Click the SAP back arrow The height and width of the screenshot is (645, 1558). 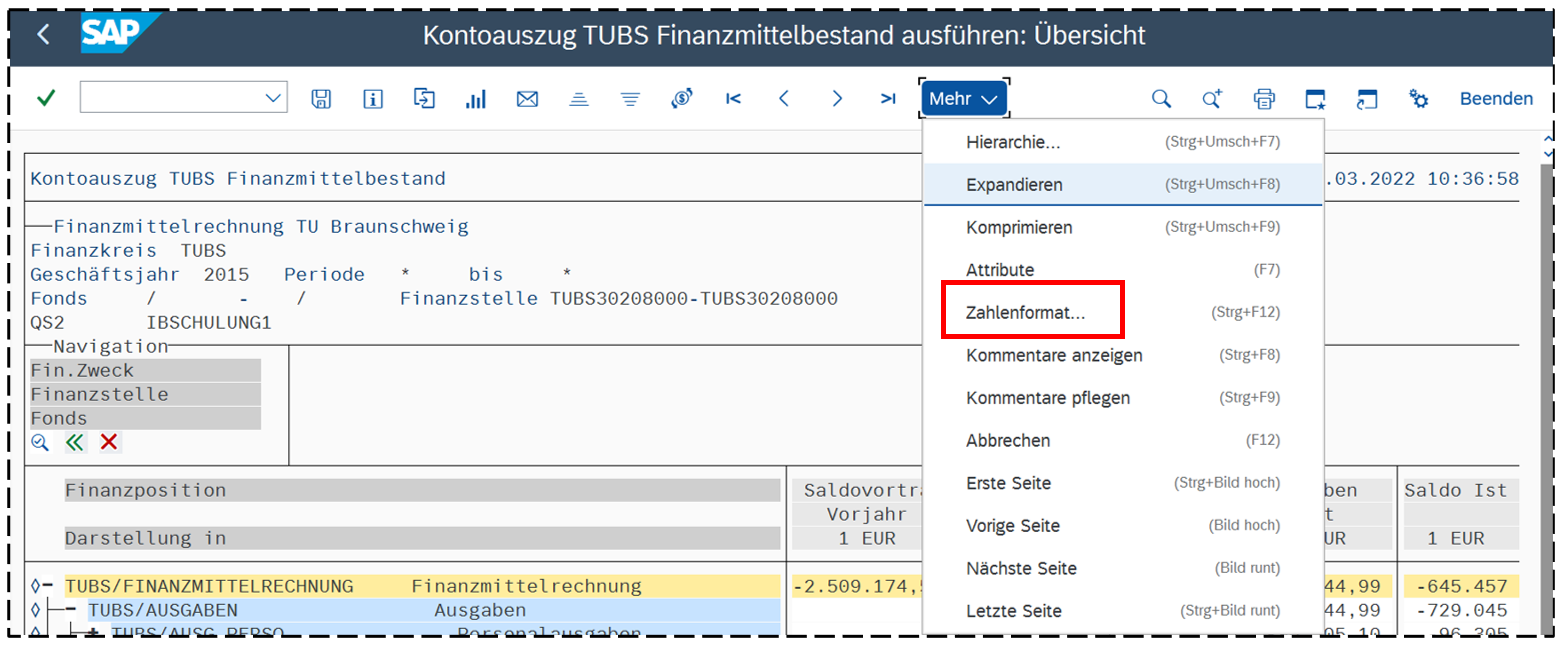(x=43, y=35)
